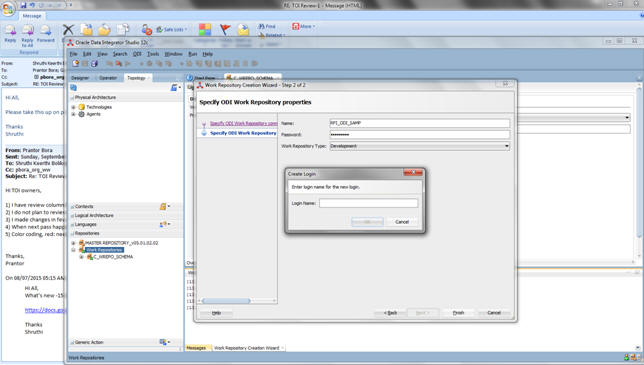Click the wizard steps horizontal scrollbar
644x365 pixels.
tap(226, 301)
